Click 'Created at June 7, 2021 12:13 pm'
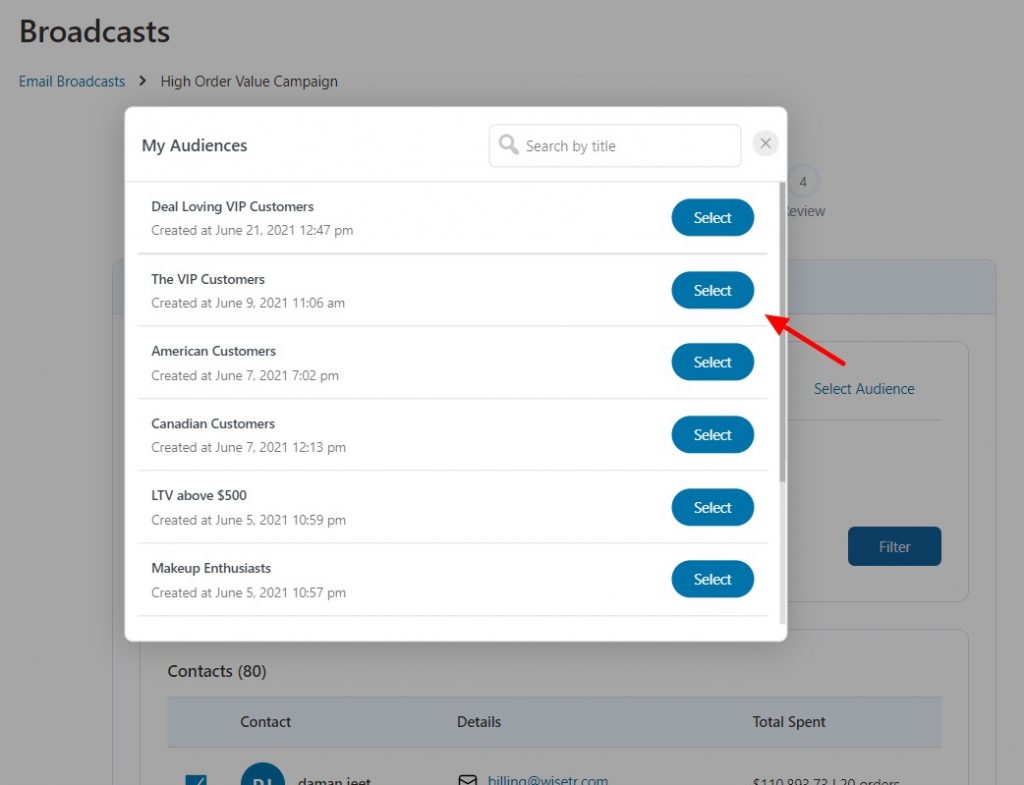The height and width of the screenshot is (785, 1024). 248,447
